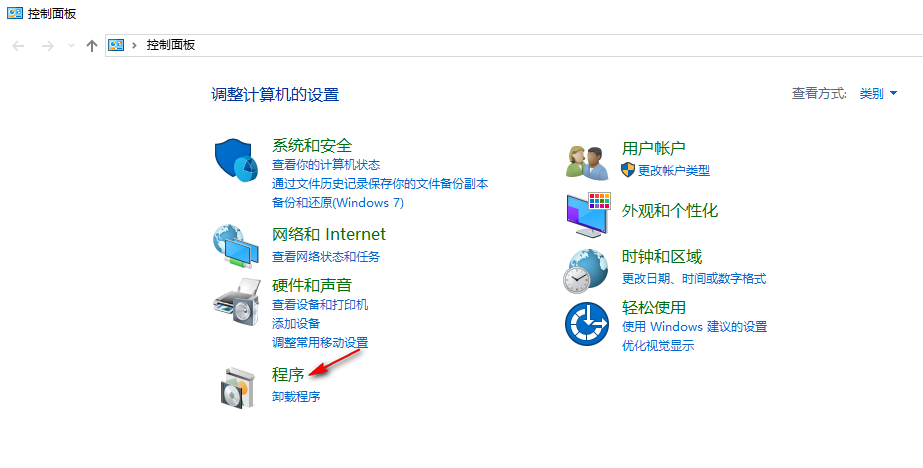This screenshot has height=468, width=923.
Task: Open the 程序 disc box icon
Action: [x=238, y=386]
